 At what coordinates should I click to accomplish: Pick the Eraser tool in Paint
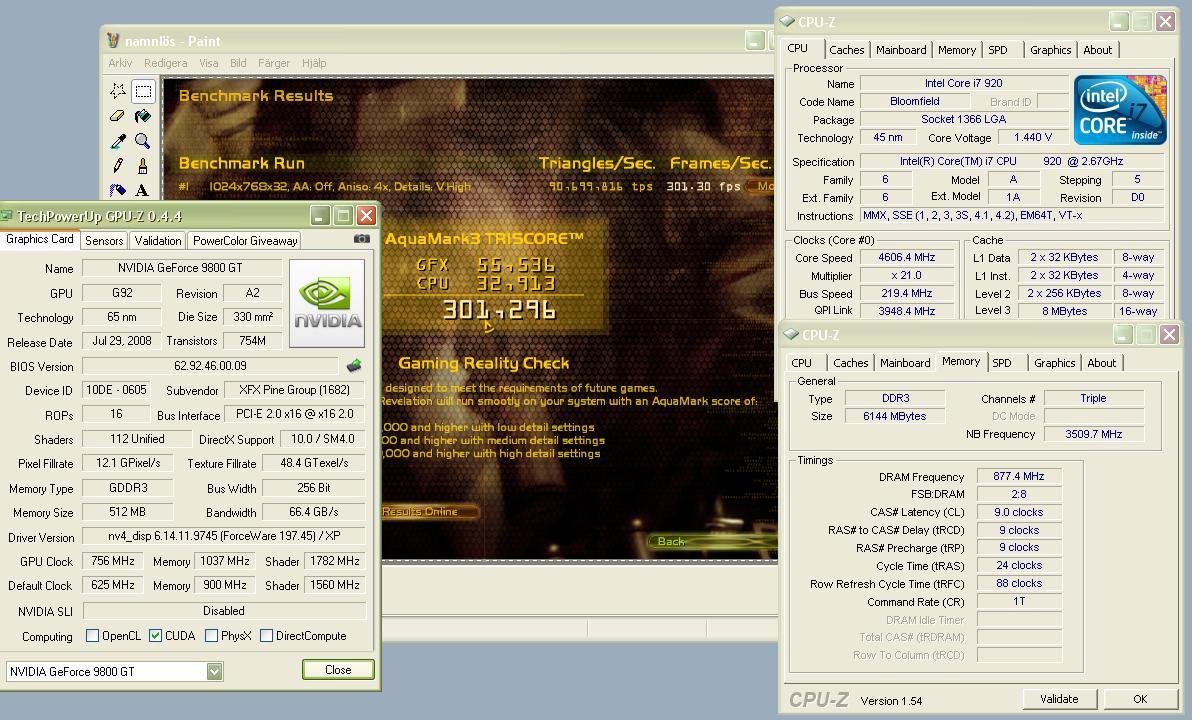tap(118, 116)
